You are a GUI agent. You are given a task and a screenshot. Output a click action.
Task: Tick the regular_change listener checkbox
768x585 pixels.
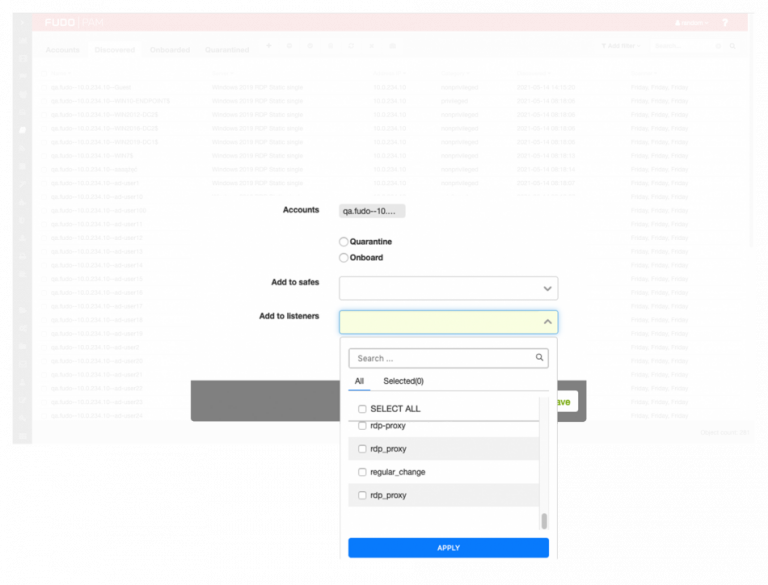coord(362,472)
